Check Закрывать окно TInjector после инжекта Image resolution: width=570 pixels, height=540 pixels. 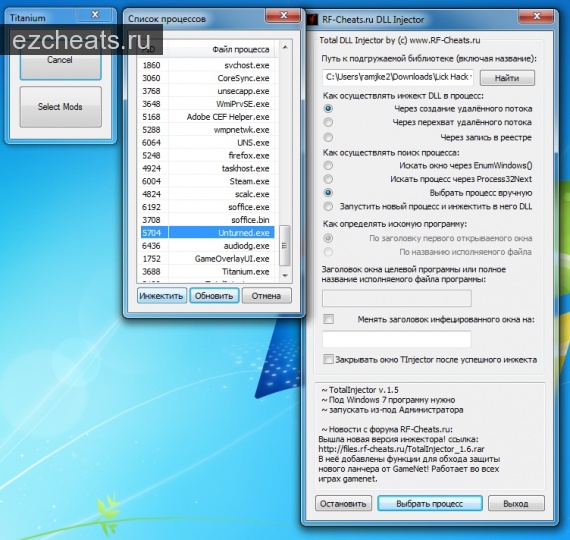coord(328,359)
